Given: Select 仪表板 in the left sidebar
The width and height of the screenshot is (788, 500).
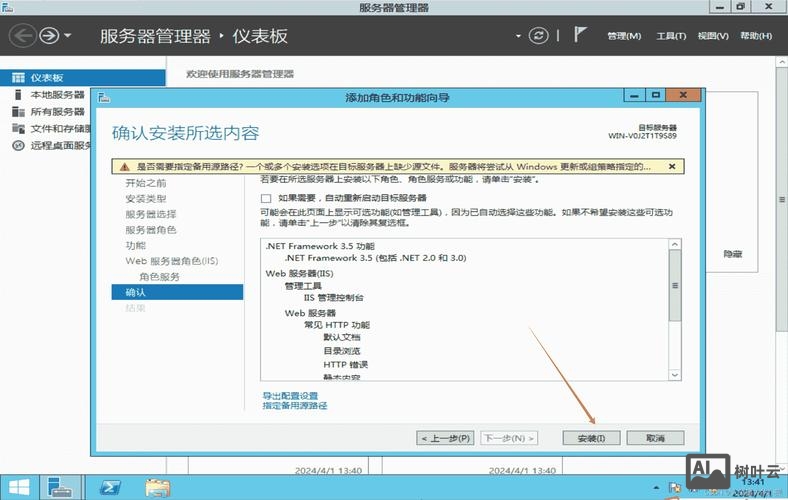Looking at the screenshot, I should click(82, 77).
